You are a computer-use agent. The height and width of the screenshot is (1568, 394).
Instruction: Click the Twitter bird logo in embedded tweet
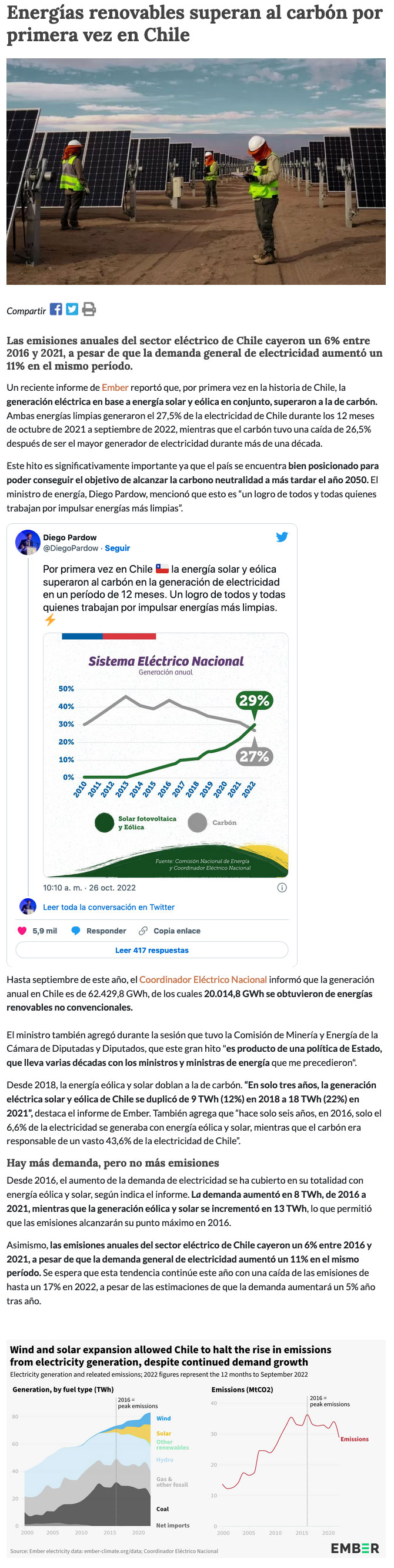pos(282,537)
